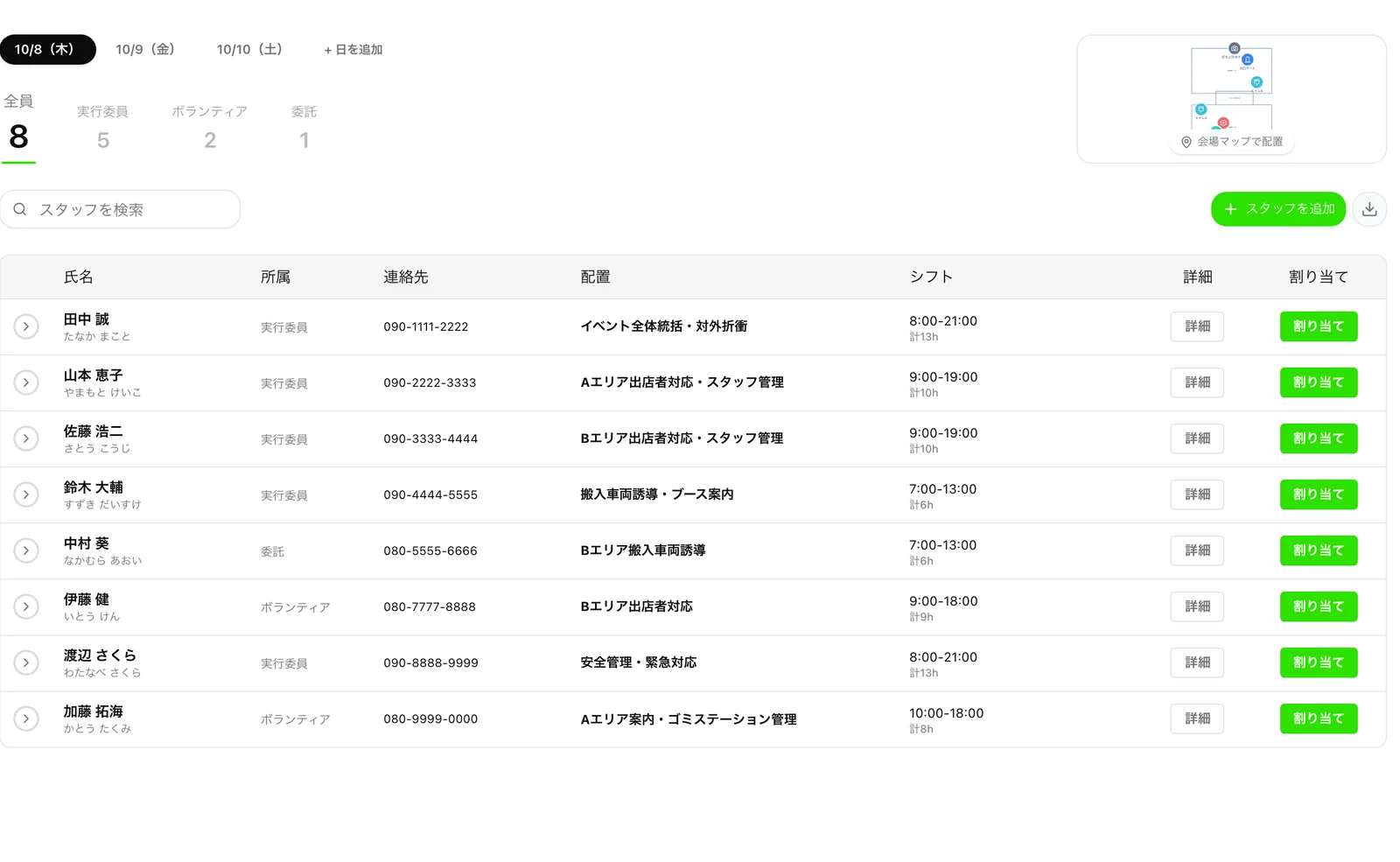Expand the 田中 誠 row
1400x862 pixels.
tap(26, 326)
